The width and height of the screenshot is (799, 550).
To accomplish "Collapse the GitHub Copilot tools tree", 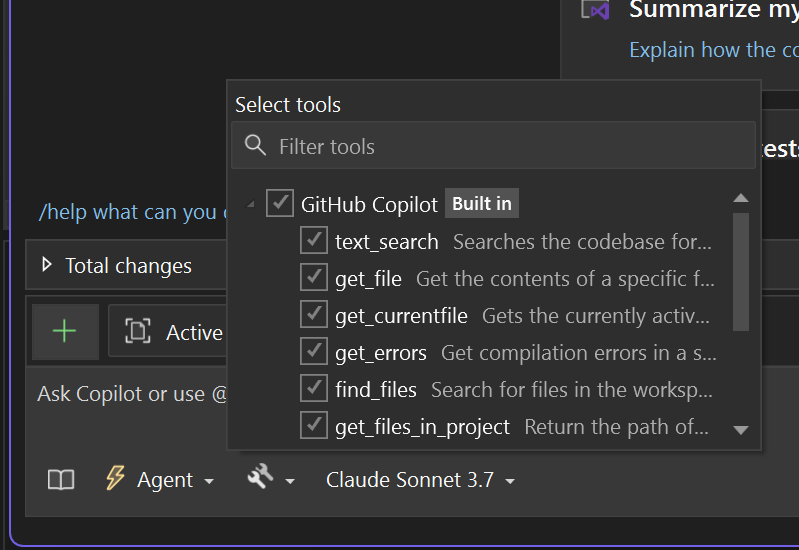I will (250, 205).
